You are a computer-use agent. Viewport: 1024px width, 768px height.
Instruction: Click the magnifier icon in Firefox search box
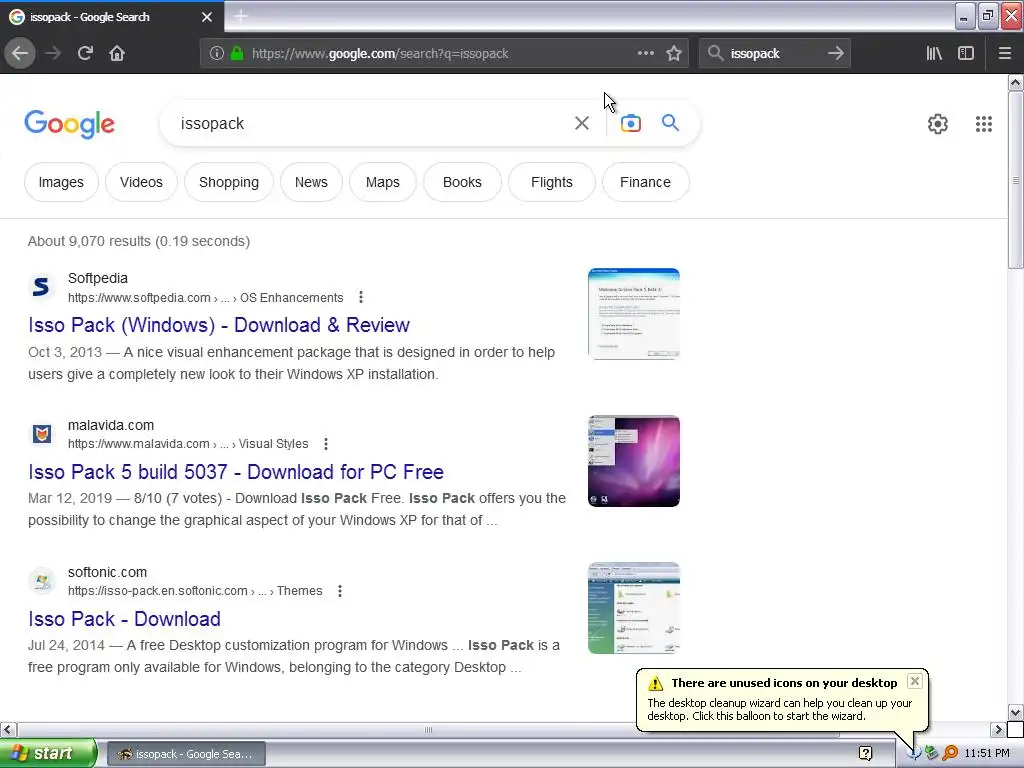(x=716, y=54)
